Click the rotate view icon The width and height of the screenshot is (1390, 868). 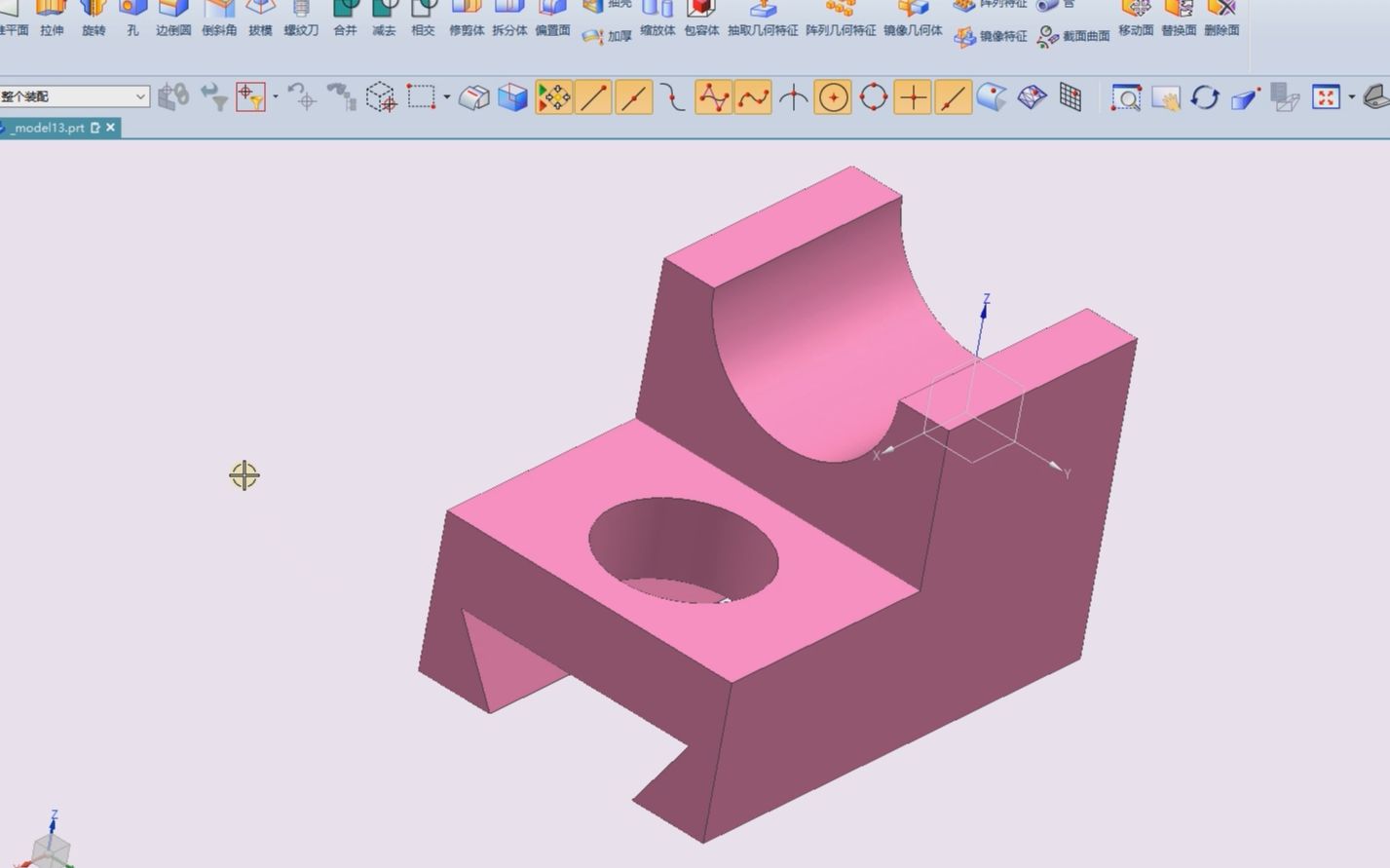[x=1205, y=97]
